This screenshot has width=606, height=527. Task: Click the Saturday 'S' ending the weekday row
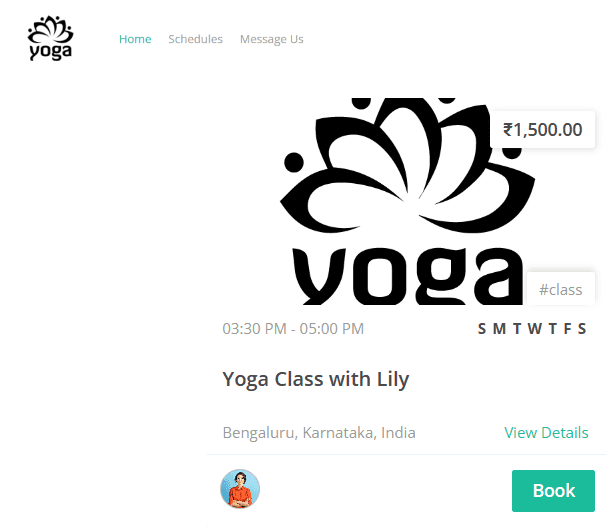pyautogui.click(x=582, y=329)
